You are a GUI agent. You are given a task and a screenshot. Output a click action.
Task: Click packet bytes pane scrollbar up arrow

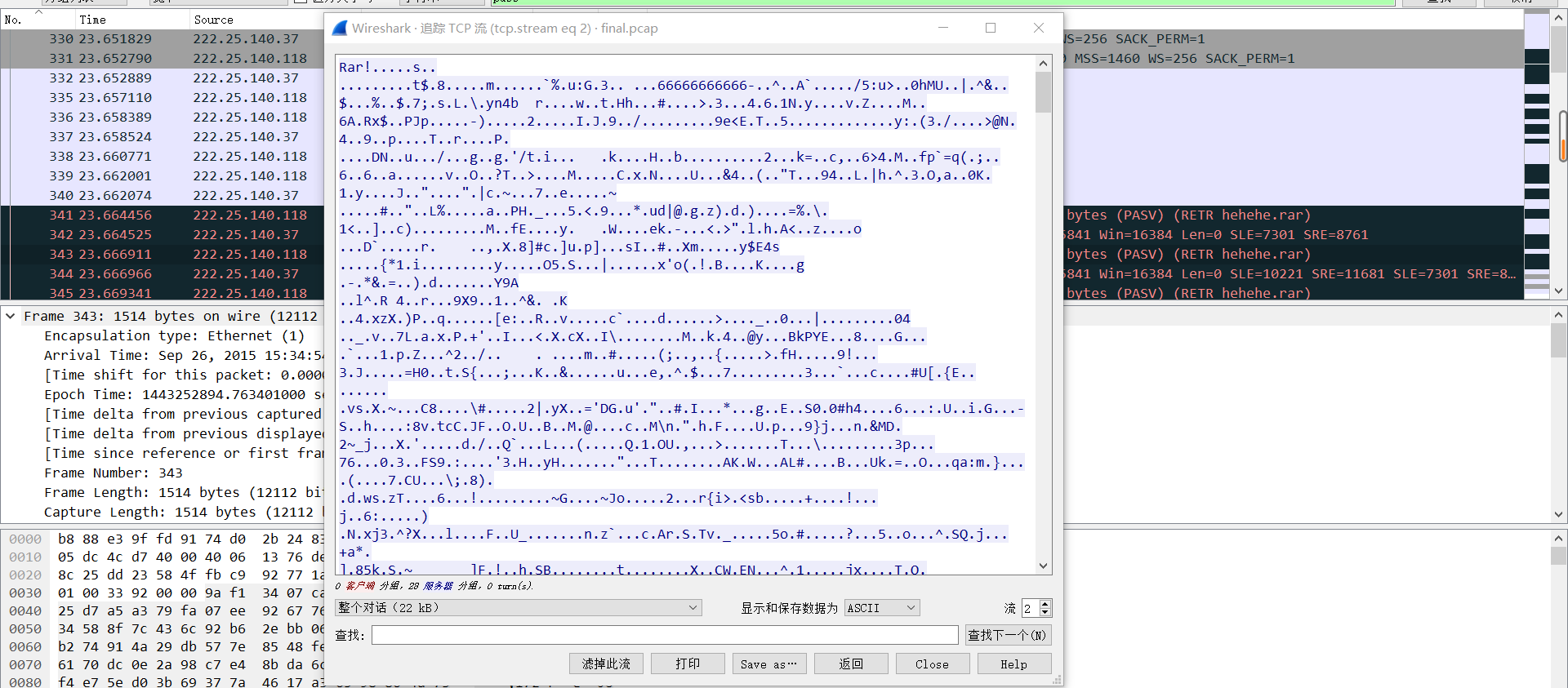(x=1558, y=538)
